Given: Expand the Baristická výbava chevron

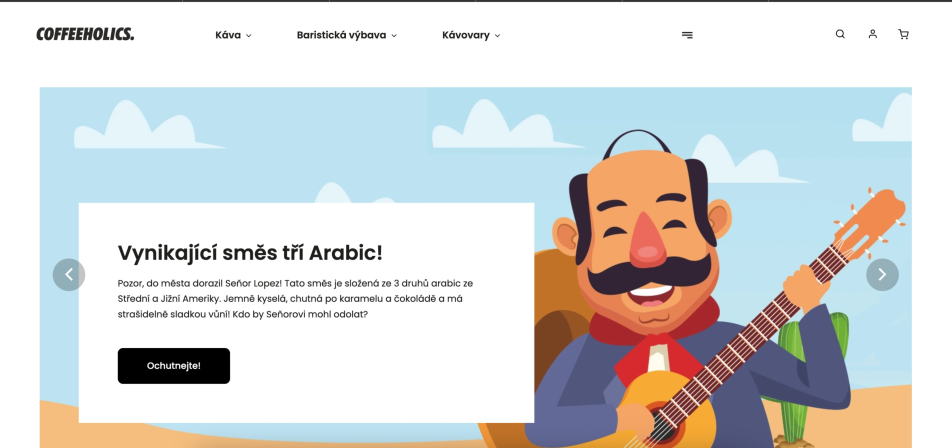Looking at the screenshot, I should point(393,36).
